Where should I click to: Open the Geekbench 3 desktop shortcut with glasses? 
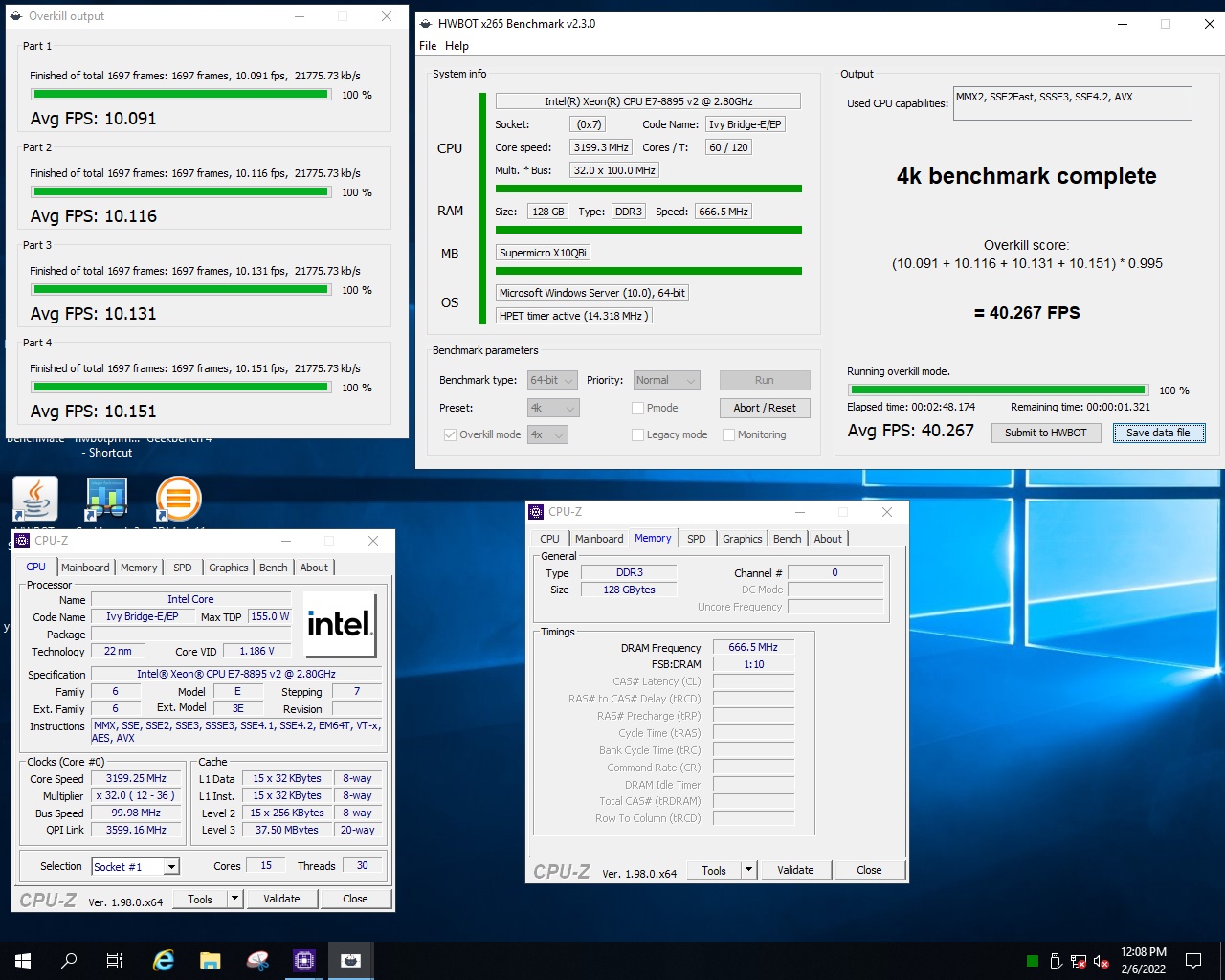[107, 499]
